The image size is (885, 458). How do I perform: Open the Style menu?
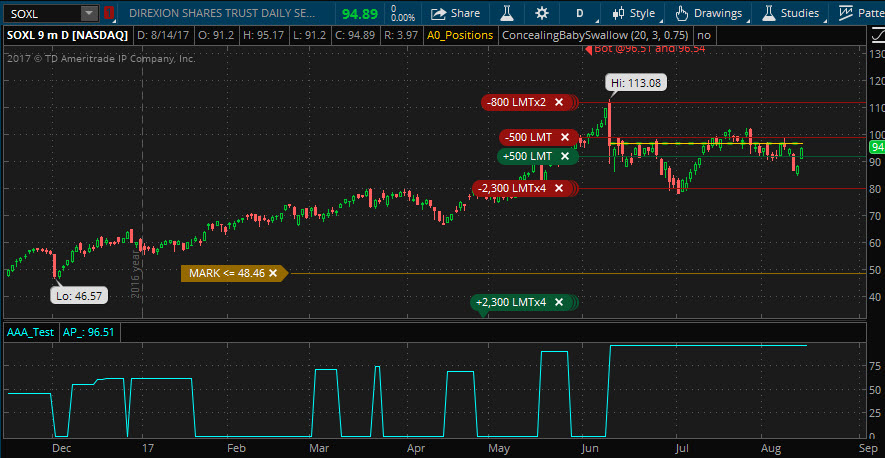(634, 13)
